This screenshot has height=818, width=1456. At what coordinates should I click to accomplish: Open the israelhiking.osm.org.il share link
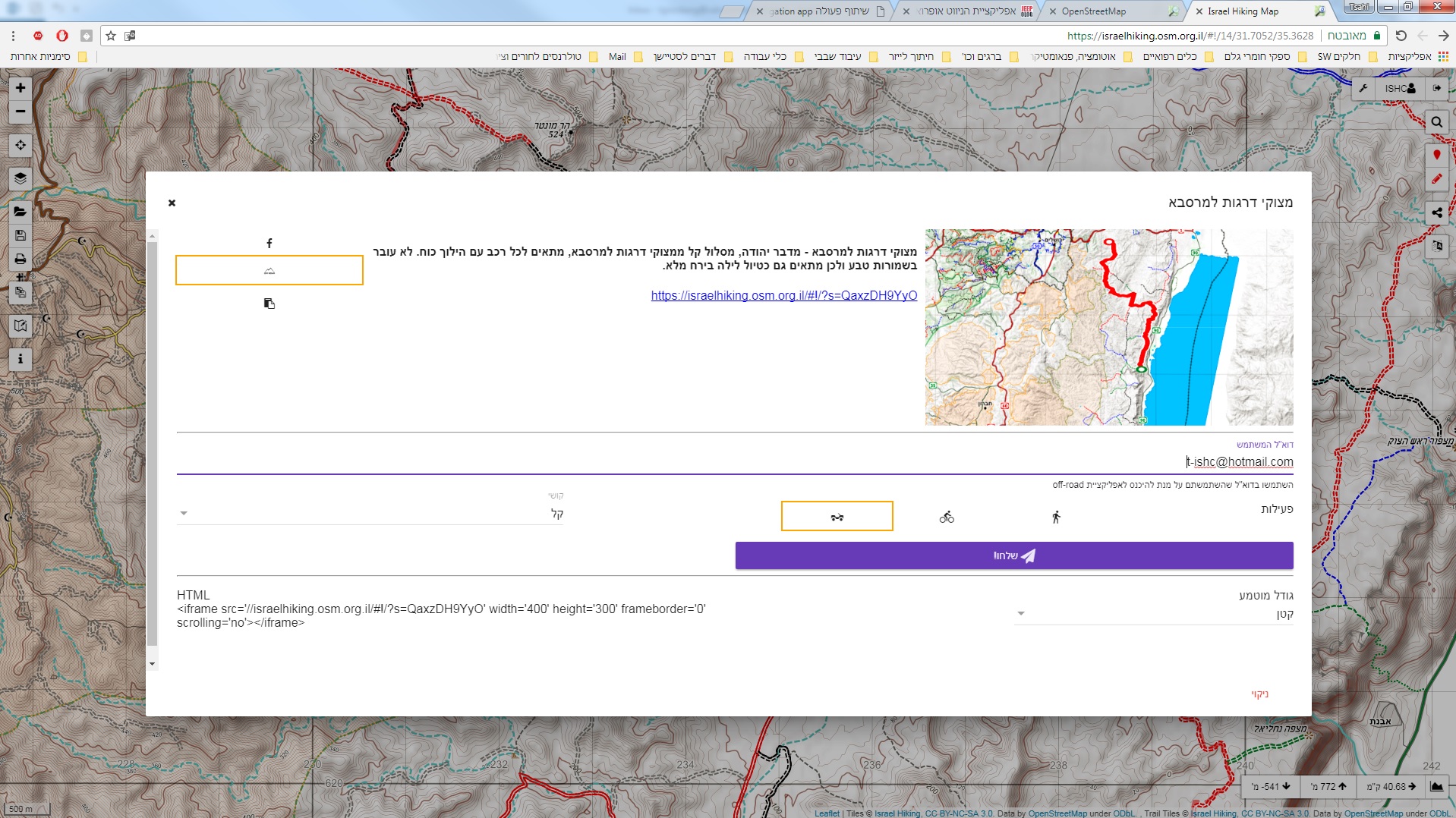[x=783, y=296]
